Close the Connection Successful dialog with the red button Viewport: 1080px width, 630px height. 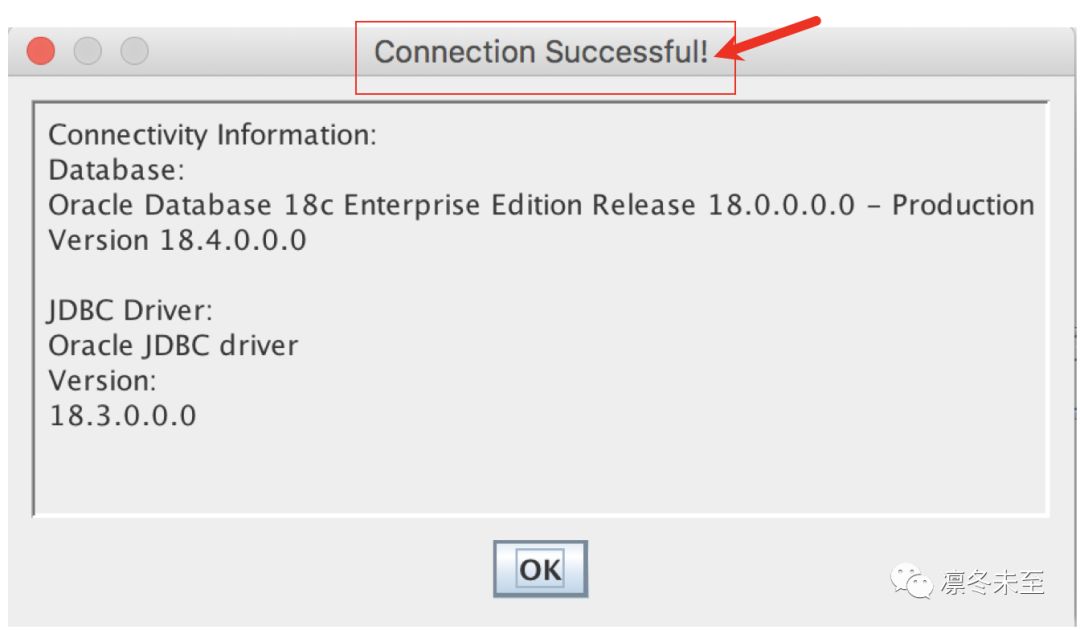pos(41,51)
